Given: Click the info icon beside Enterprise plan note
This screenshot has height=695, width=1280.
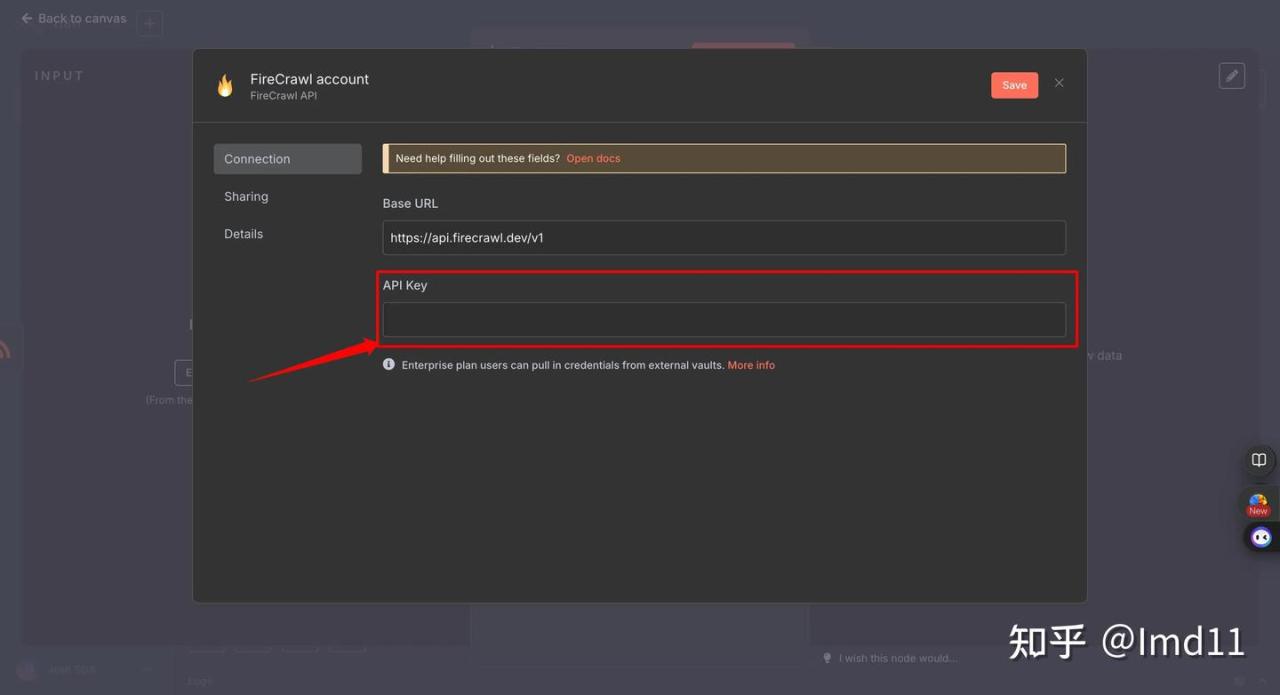Looking at the screenshot, I should tap(389, 365).
